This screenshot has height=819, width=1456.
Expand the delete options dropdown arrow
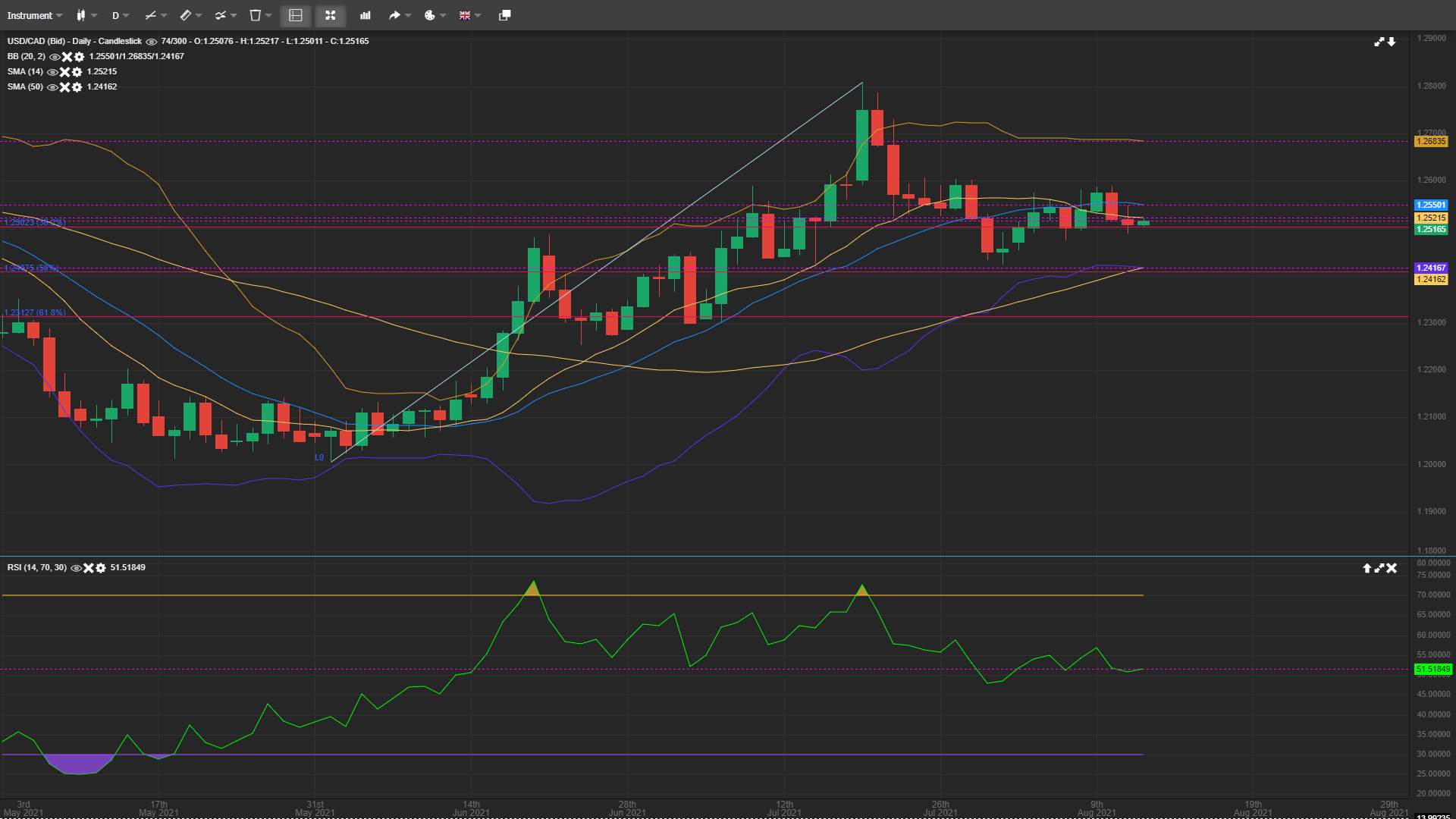pyautogui.click(x=268, y=15)
